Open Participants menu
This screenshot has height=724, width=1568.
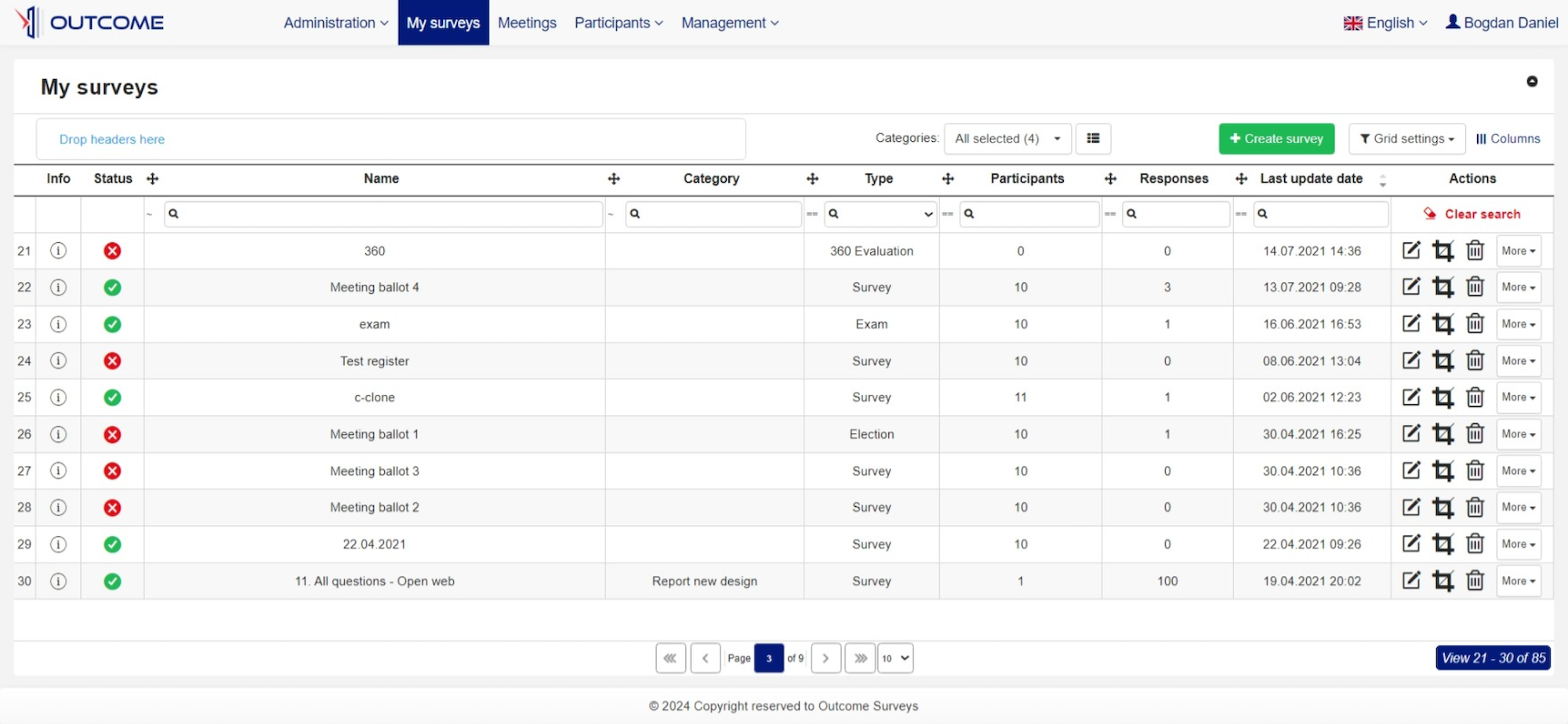click(619, 23)
